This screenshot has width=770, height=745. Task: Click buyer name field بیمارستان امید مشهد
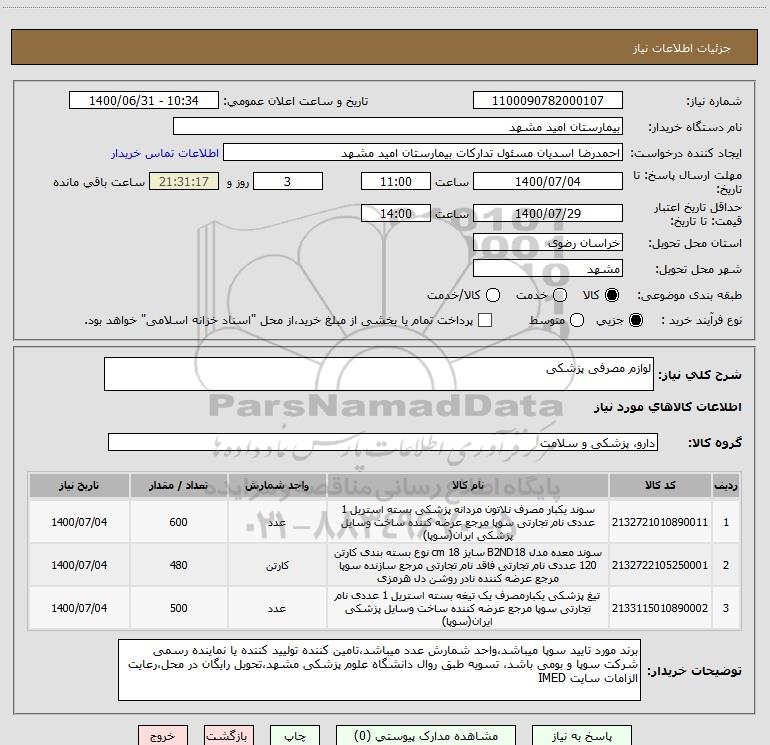[x=398, y=127]
